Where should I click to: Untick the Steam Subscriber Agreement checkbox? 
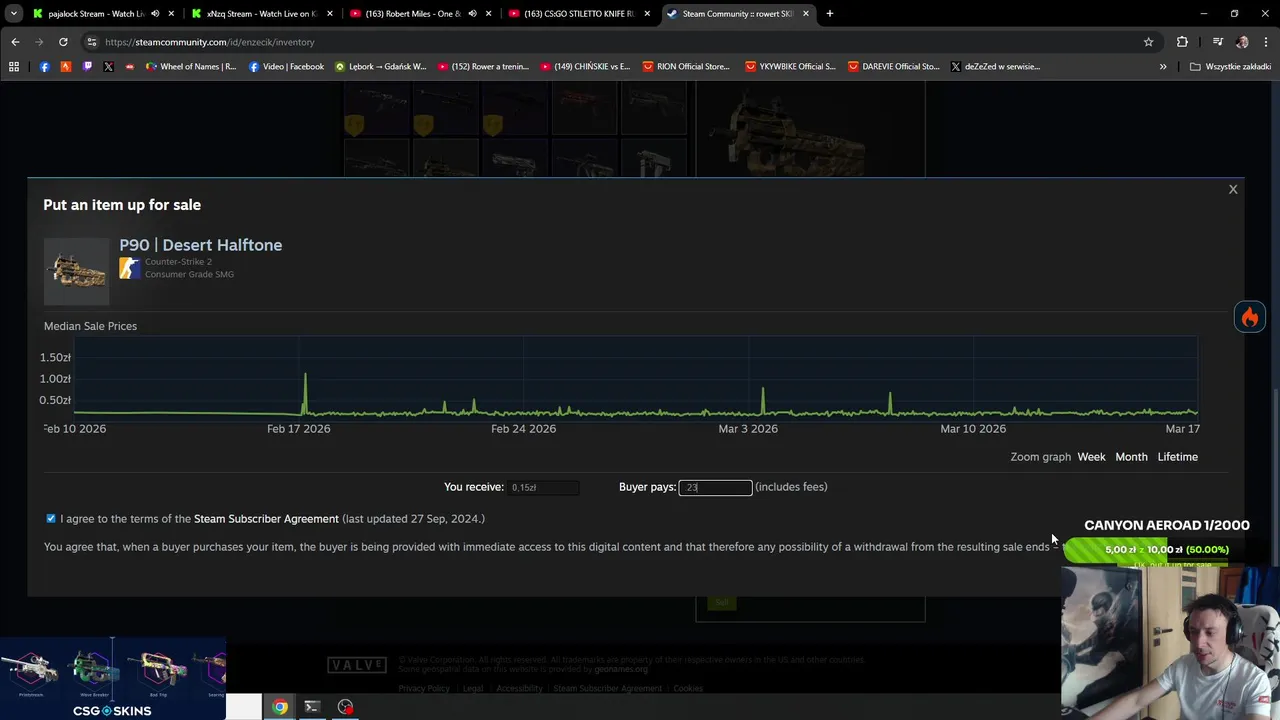coord(51,518)
